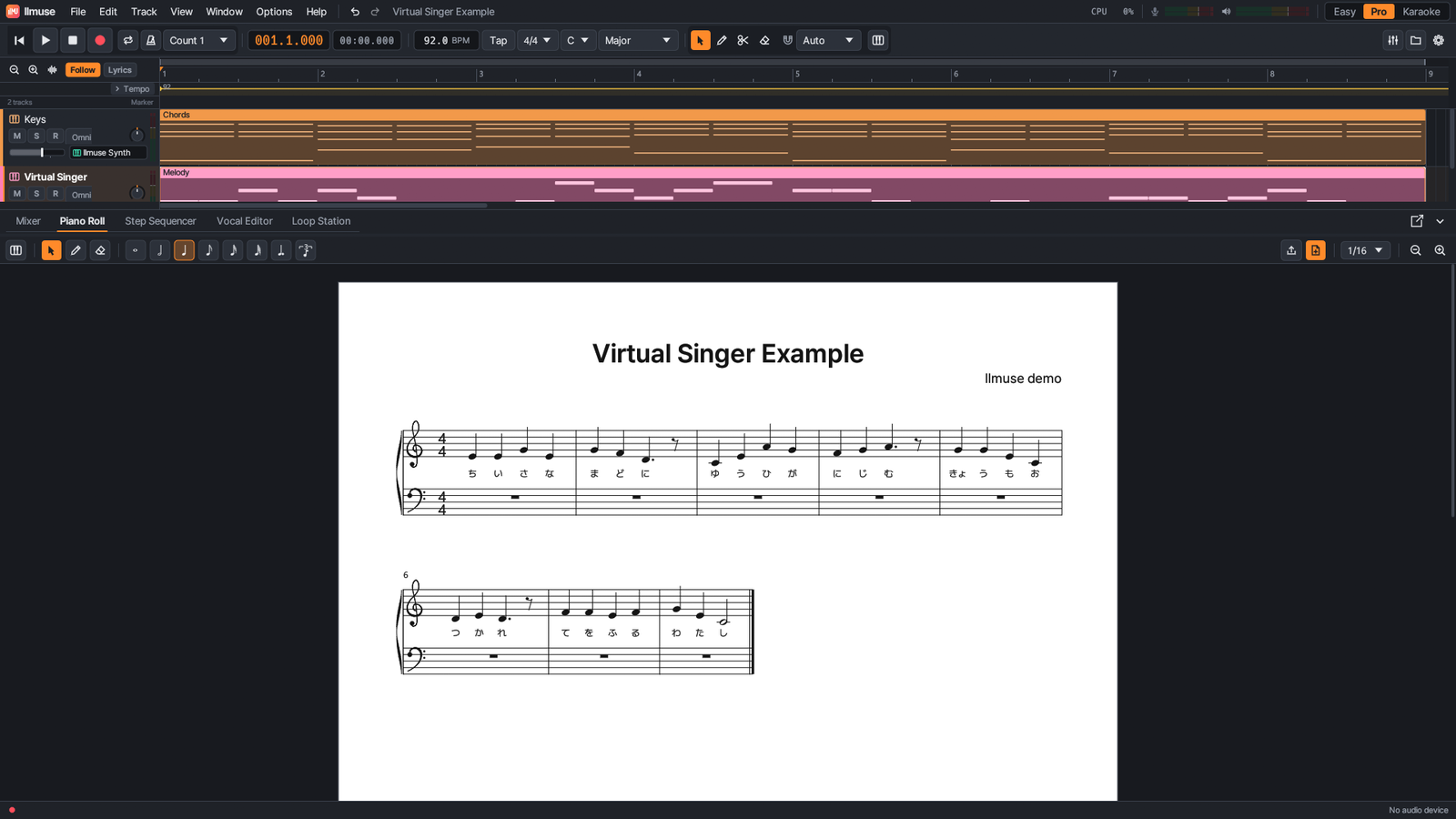The height and width of the screenshot is (819, 1456).
Task: Click the Keys track pan knob
Action: pos(137,135)
